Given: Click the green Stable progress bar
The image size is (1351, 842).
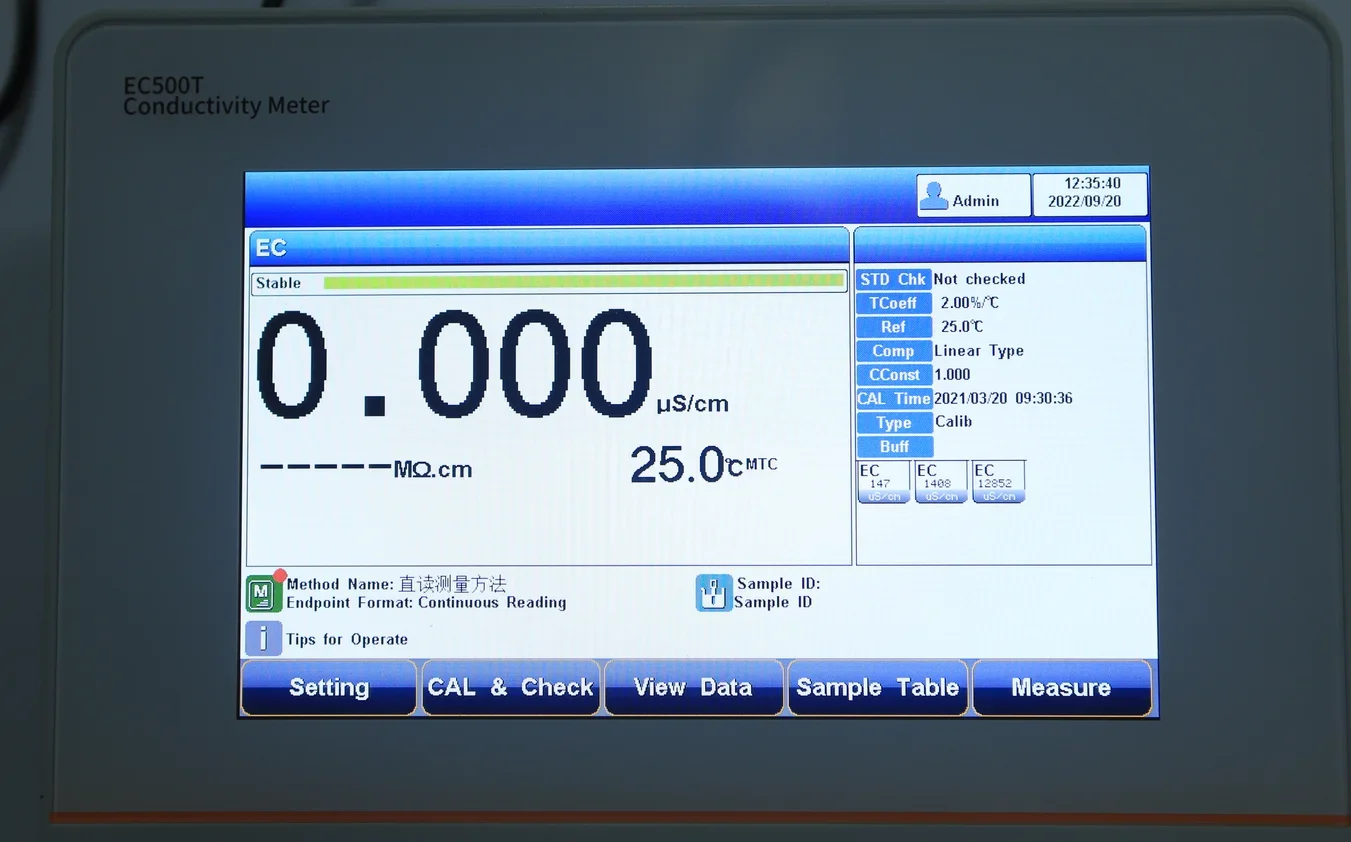Looking at the screenshot, I should [584, 283].
